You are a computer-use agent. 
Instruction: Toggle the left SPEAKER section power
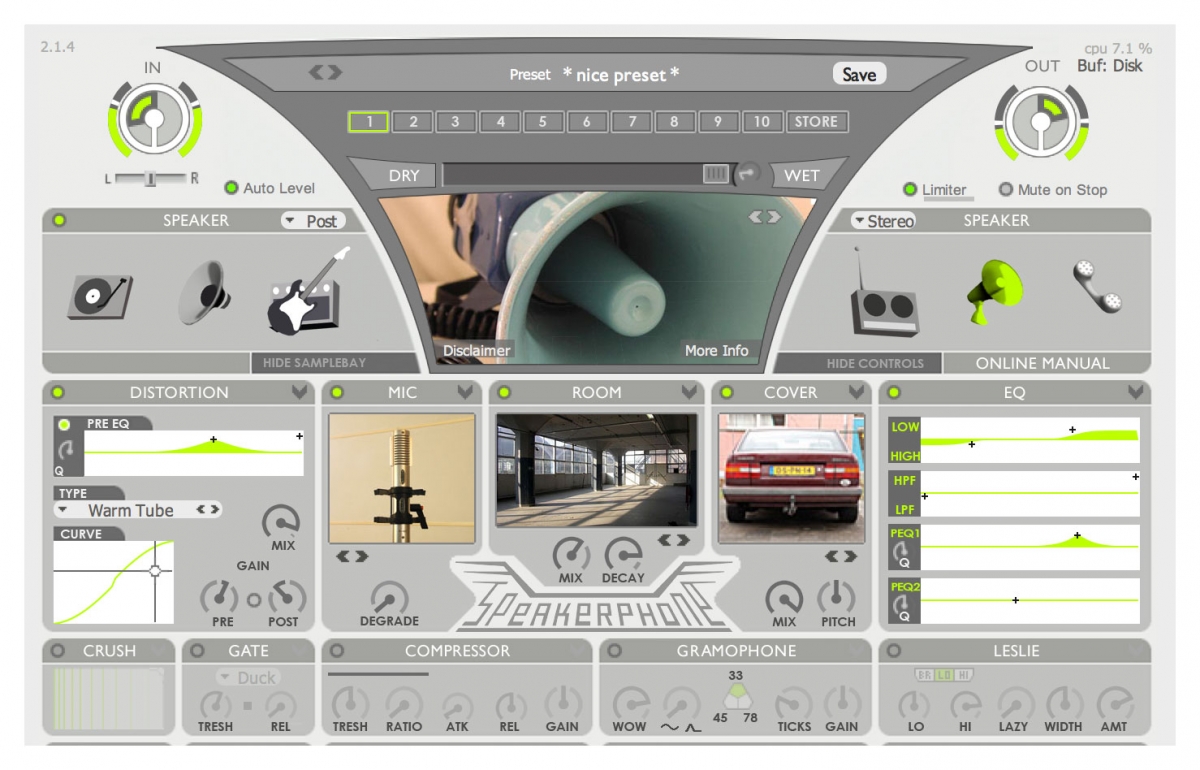[59, 220]
